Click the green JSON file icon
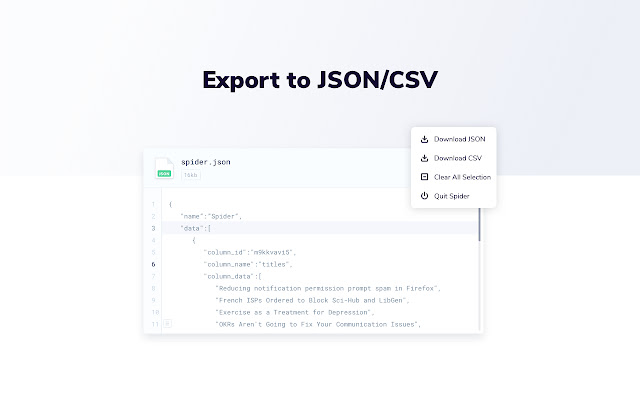Image resolution: width=640 pixels, height=400 pixels. (164, 168)
